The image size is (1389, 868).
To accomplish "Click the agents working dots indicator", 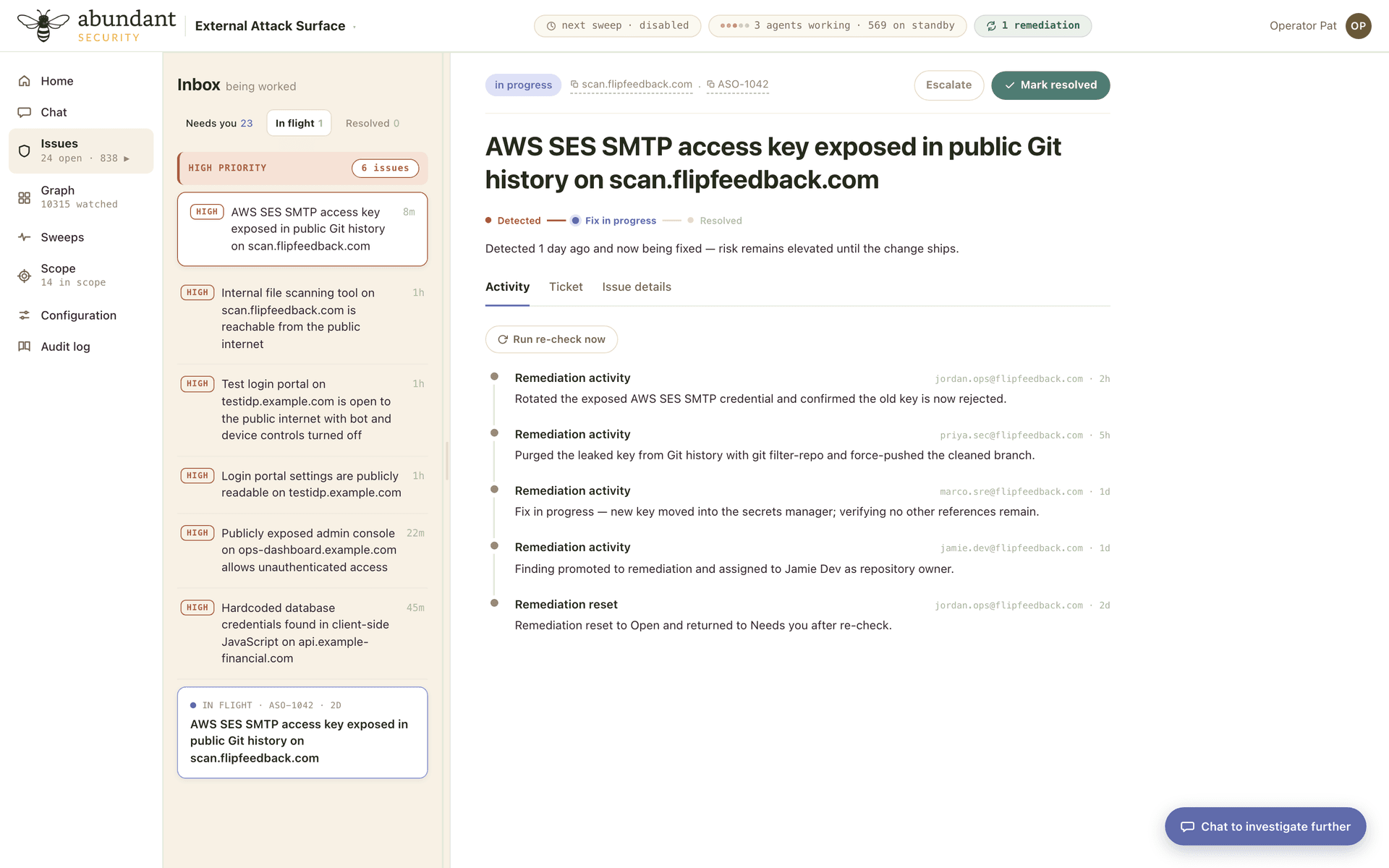I will [734, 26].
